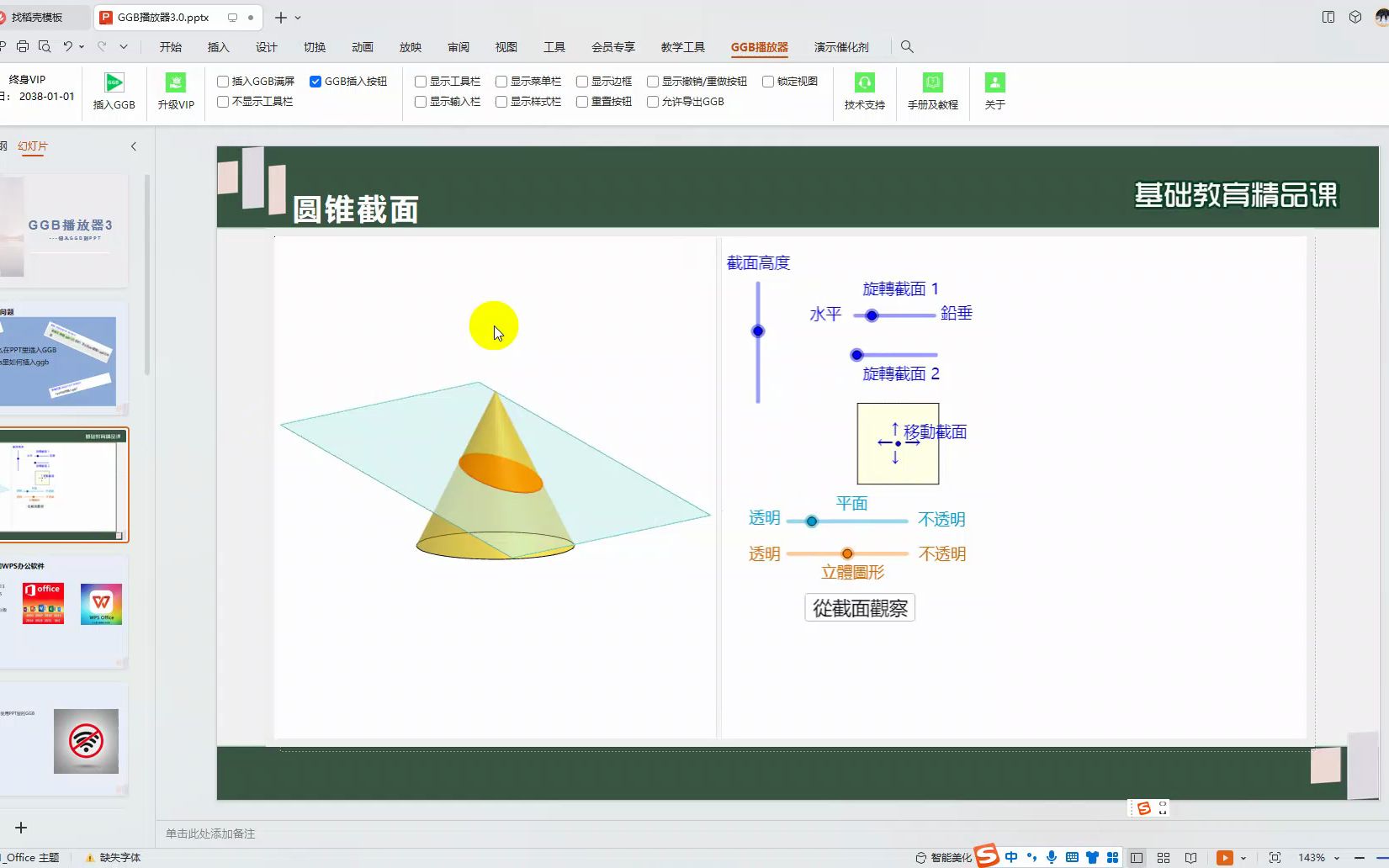
Task: Click the 关于 person icon
Action: (995, 82)
